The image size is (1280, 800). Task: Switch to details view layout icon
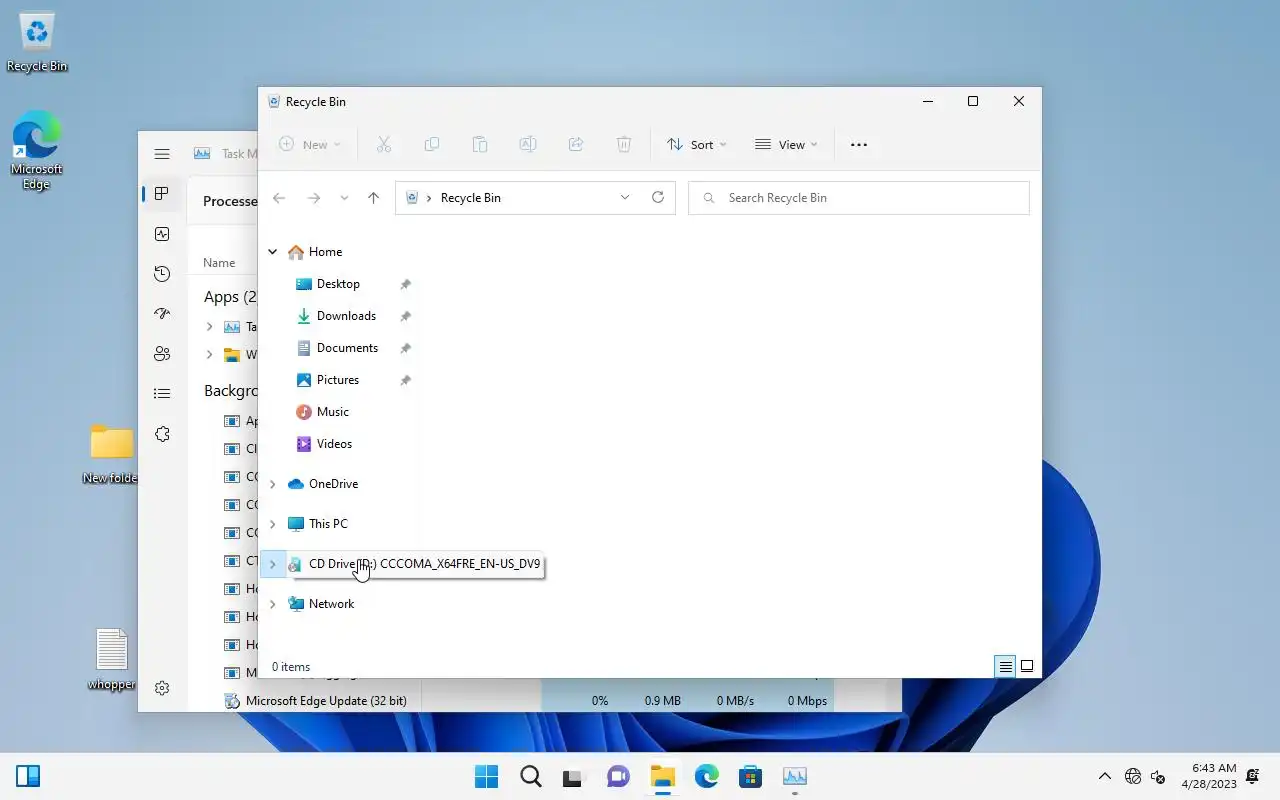click(x=1005, y=666)
